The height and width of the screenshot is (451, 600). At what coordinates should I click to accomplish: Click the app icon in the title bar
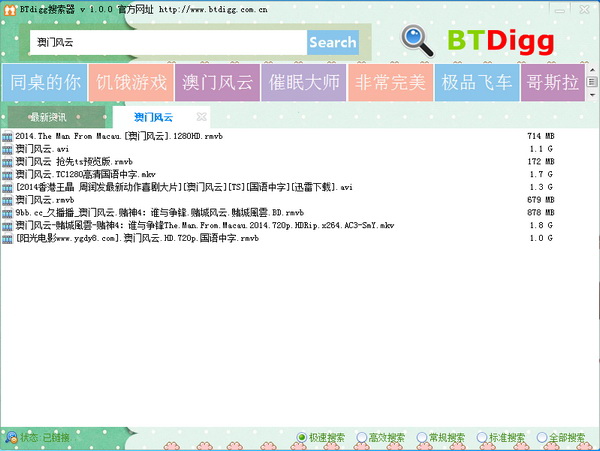pos(8,7)
